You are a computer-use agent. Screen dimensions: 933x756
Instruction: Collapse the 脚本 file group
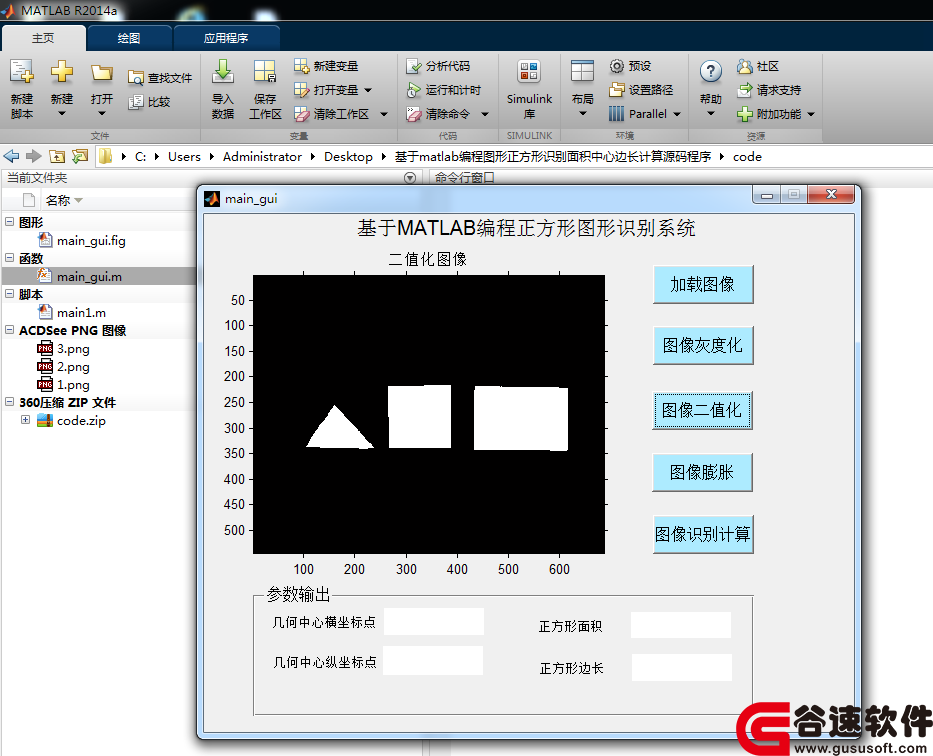point(10,294)
